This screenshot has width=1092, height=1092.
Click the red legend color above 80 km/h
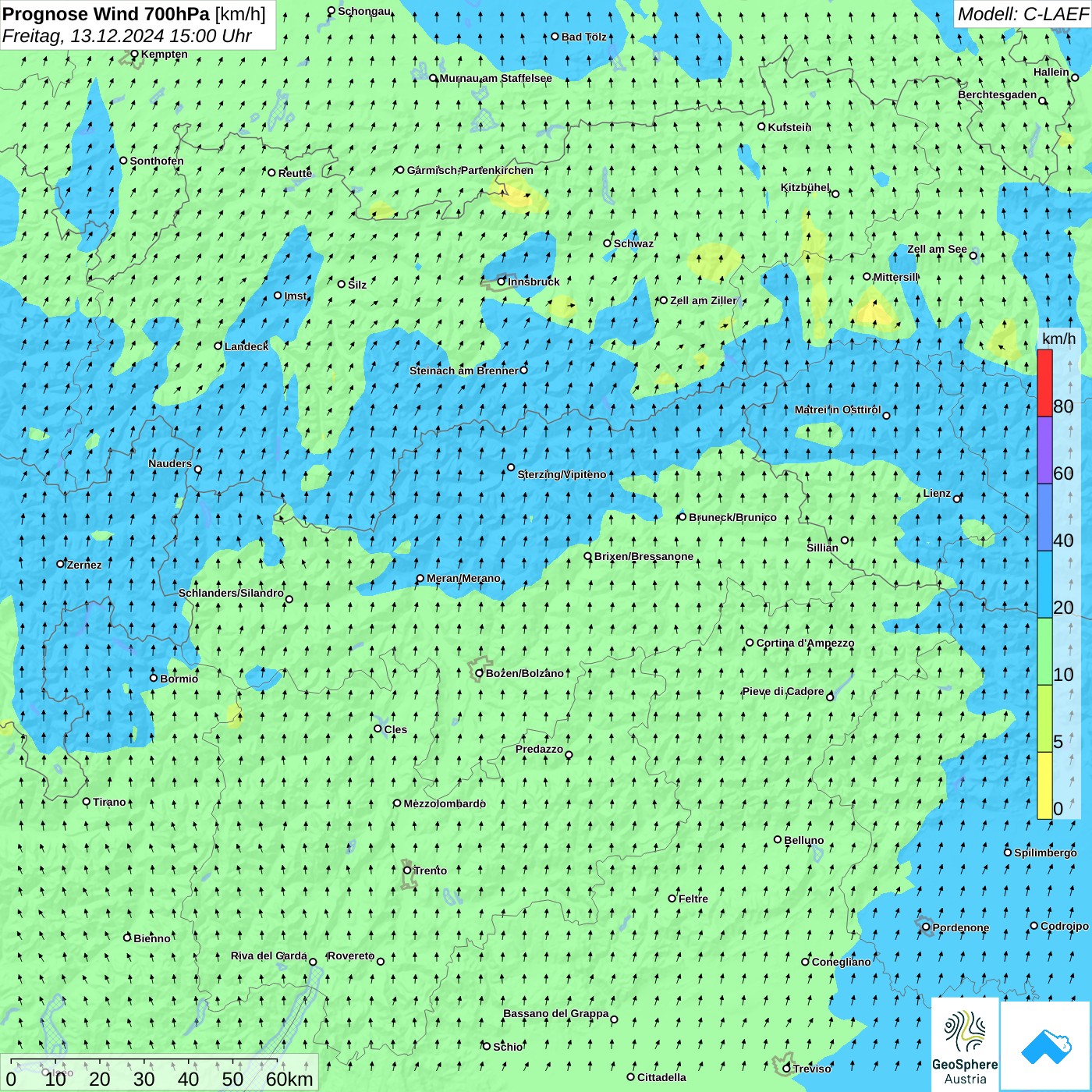click(x=1044, y=383)
